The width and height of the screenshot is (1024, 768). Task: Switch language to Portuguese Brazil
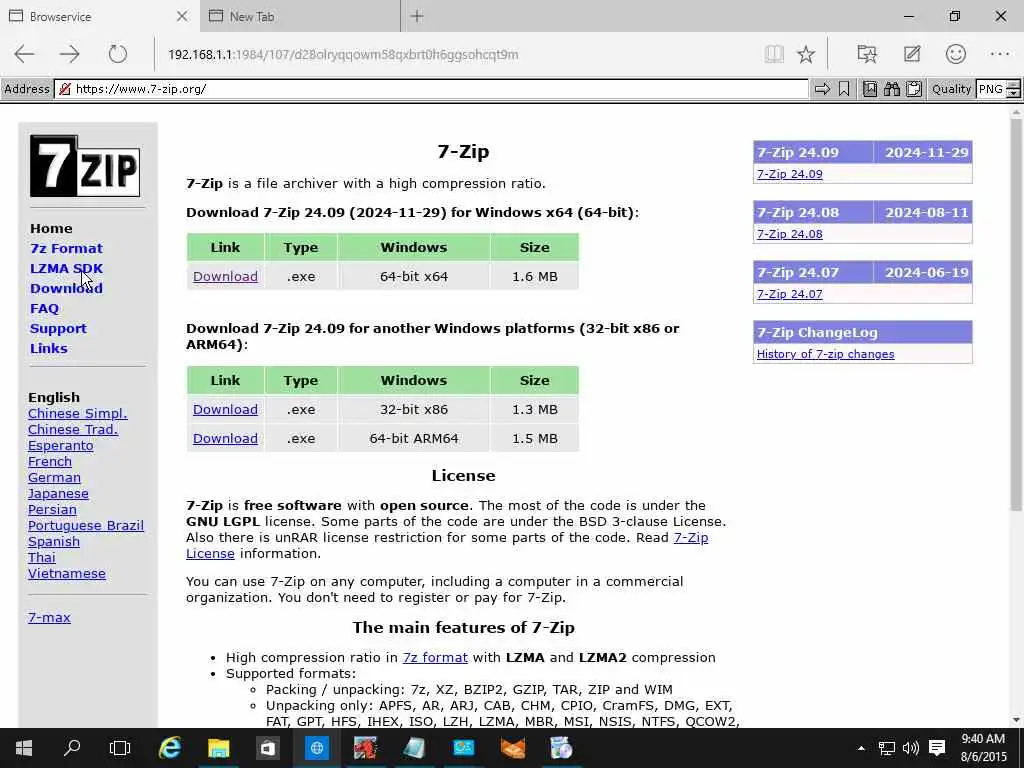[x=86, y=525]
